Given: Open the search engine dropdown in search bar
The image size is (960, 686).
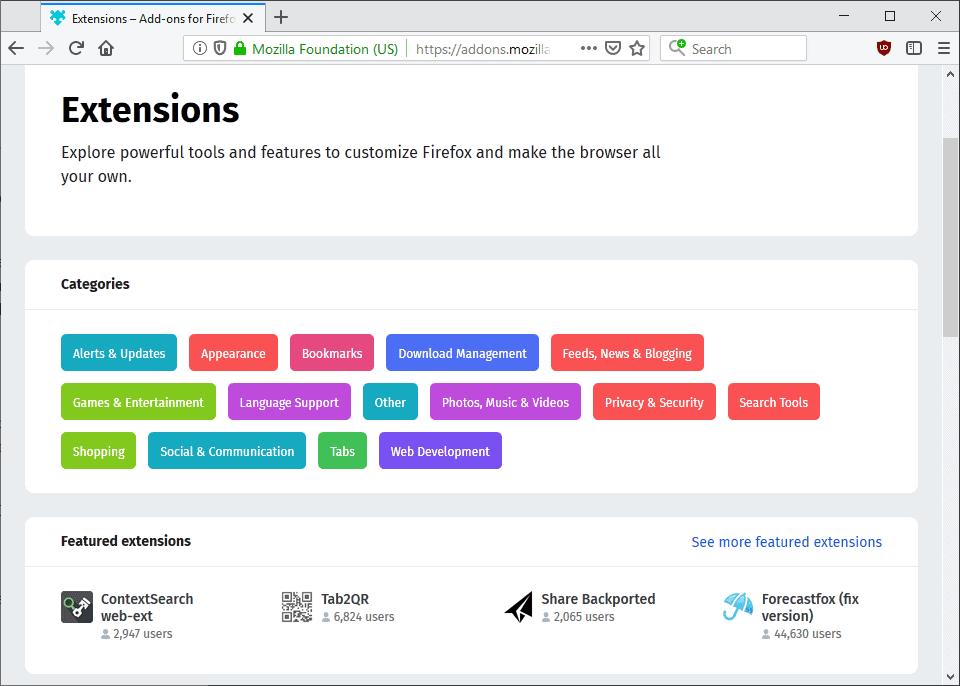Looking at the screenshot, I should 677,47.
